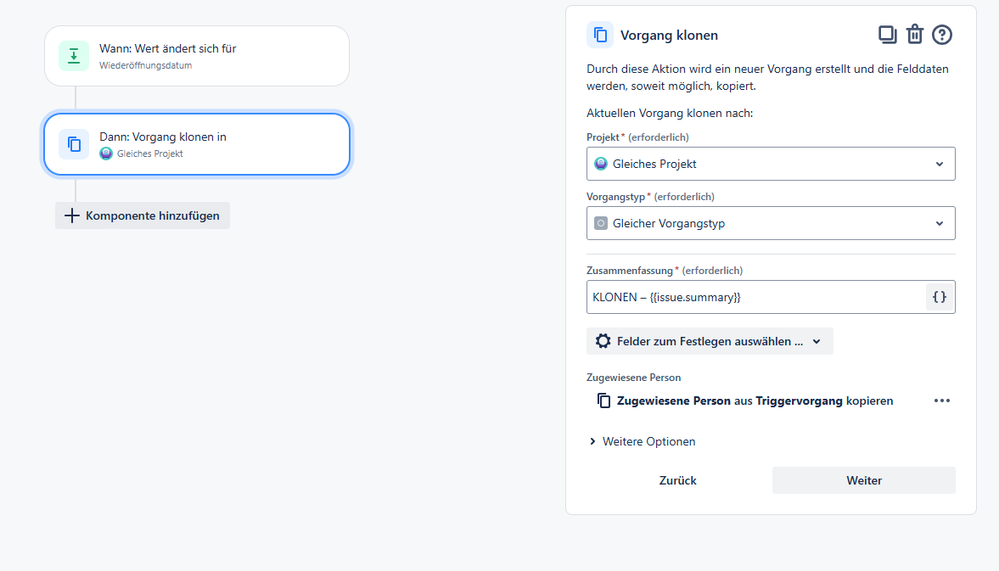Open help with the question mark icon
Image resolution: width=999 pixels, height=571 pixels.
coord(942,35)
